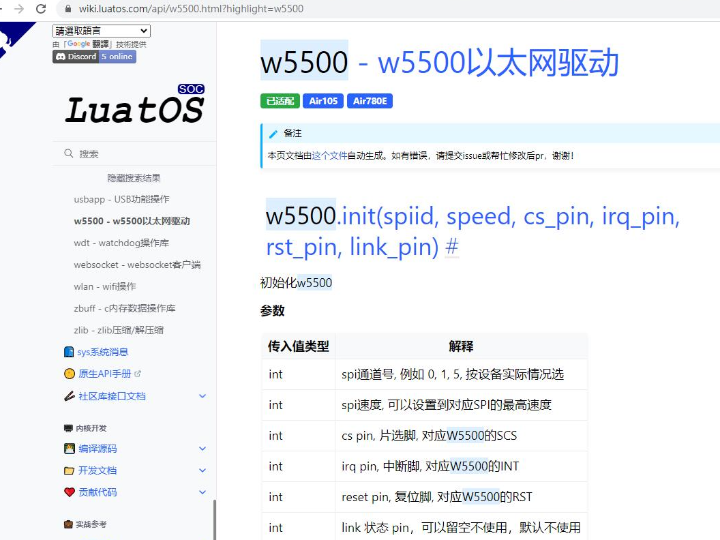Click the Air105 badge

pyautogui.click(x=323, y=101)
